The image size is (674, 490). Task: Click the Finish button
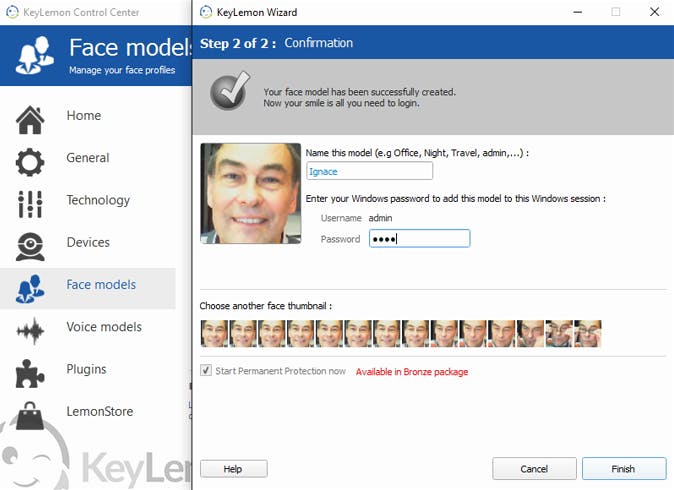[x=624, y=469]
